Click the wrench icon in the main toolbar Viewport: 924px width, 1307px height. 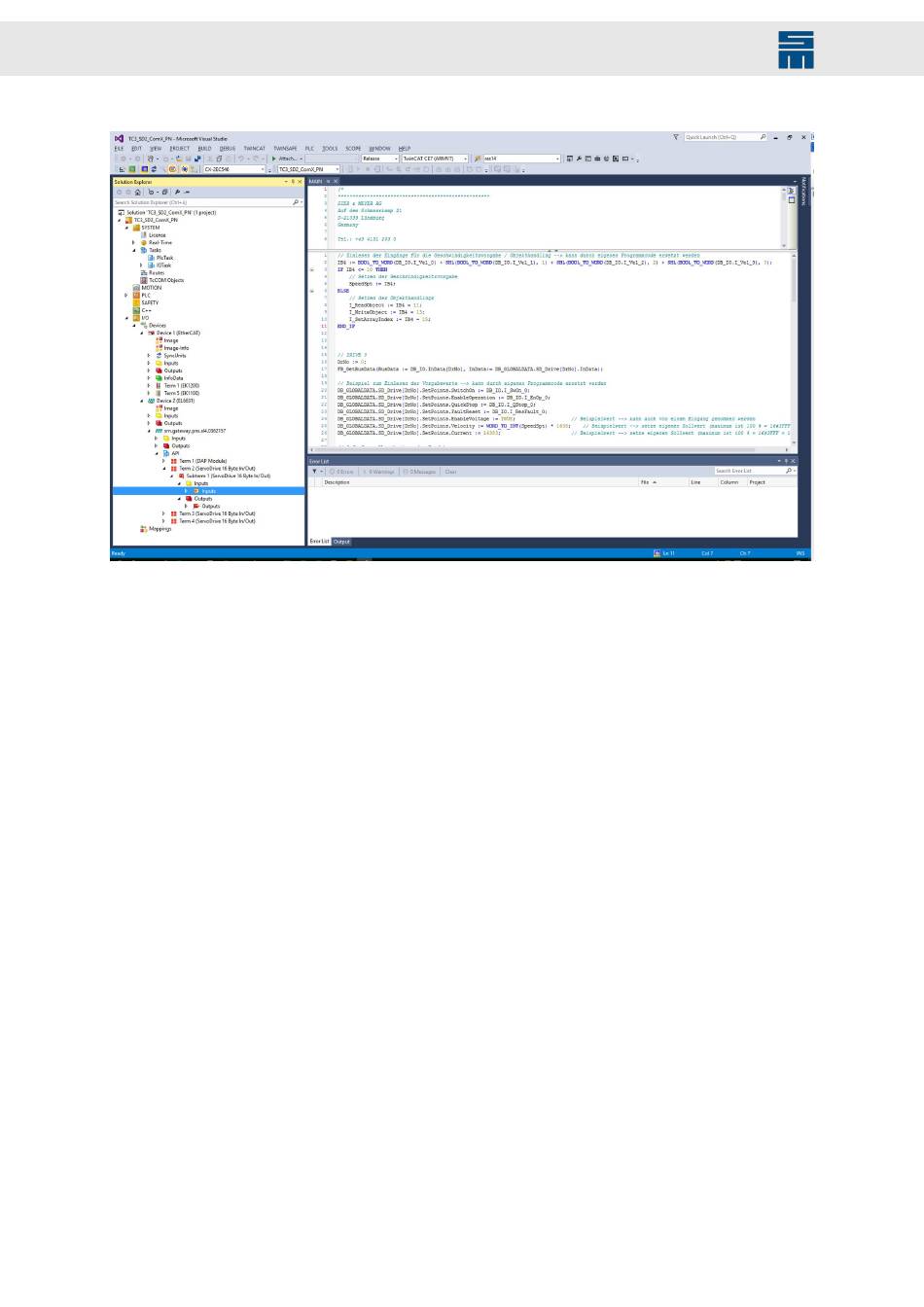click(x=579, y=159)
